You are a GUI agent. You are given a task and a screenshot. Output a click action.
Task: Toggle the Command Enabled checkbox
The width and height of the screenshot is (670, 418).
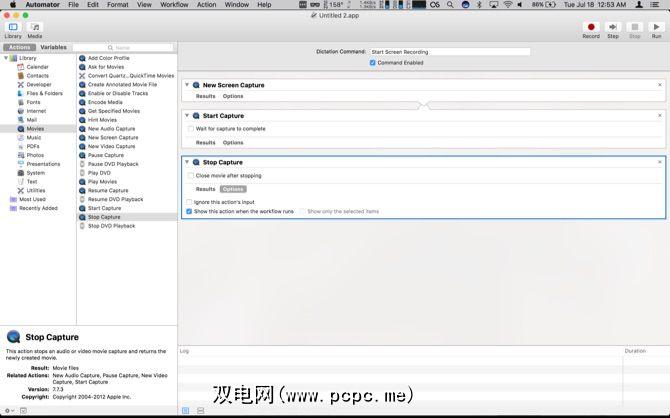372,63
